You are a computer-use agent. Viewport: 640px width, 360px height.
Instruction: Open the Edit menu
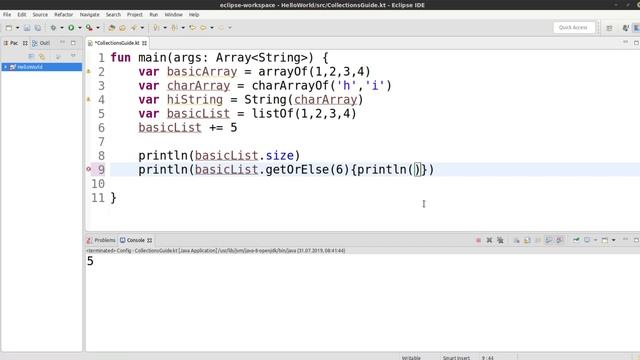(x=22, y=15)
